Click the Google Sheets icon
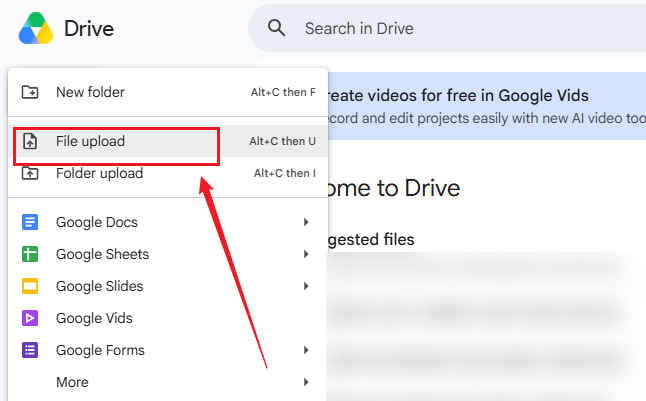 point(30,254)
